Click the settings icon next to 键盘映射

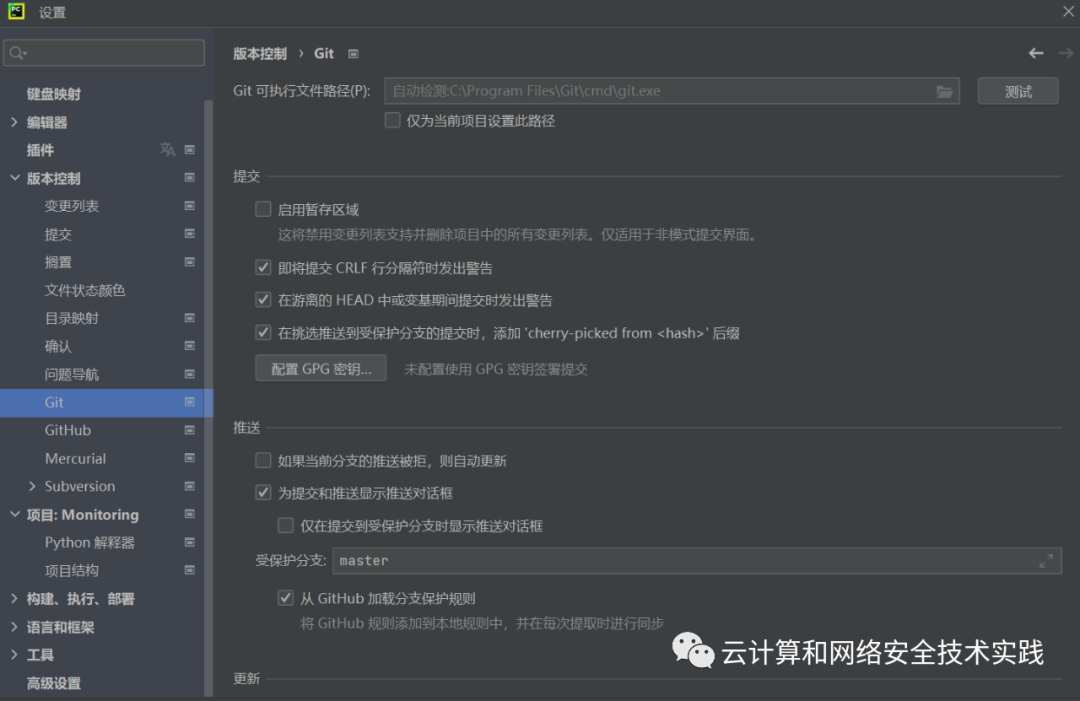[x=191, y=94]
